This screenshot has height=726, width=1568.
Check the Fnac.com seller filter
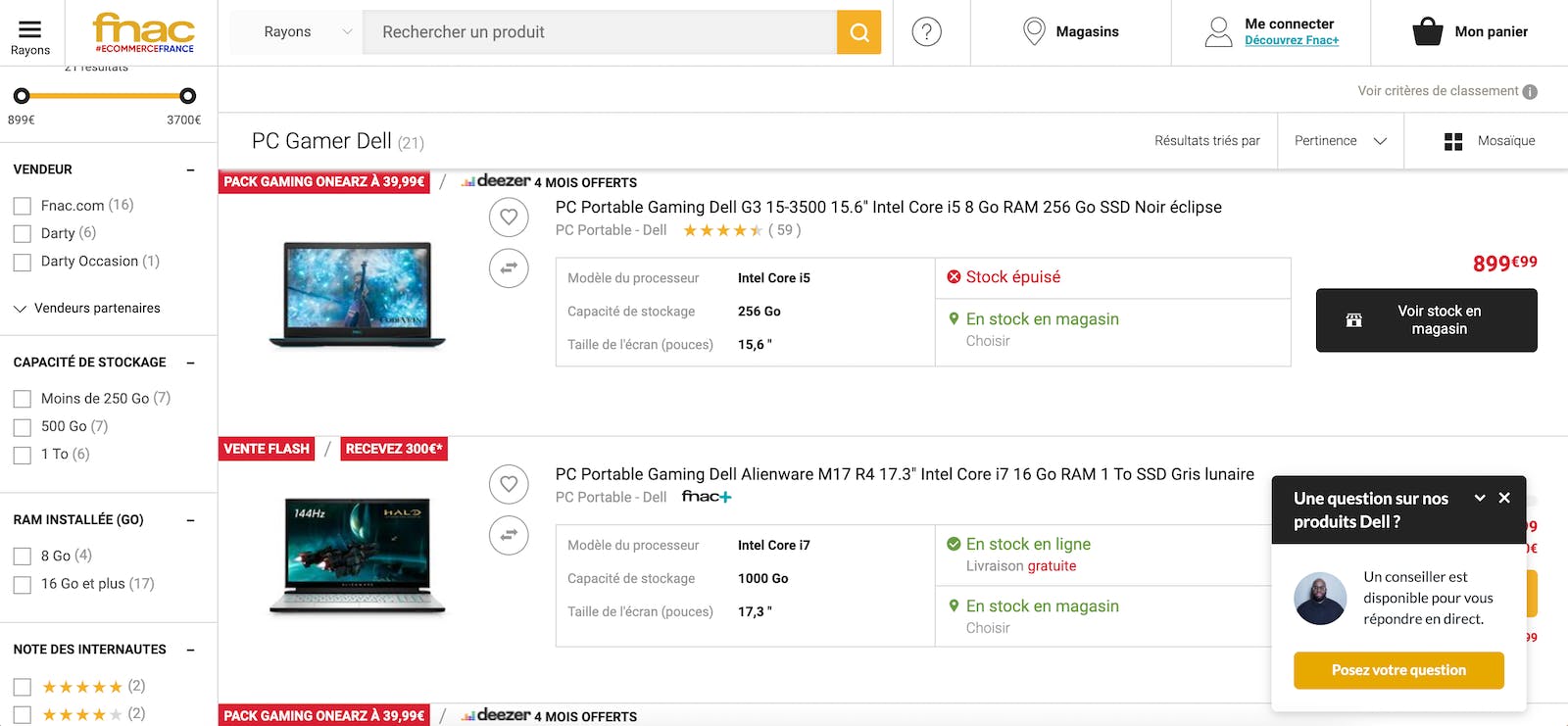click(x=23, y=206)
